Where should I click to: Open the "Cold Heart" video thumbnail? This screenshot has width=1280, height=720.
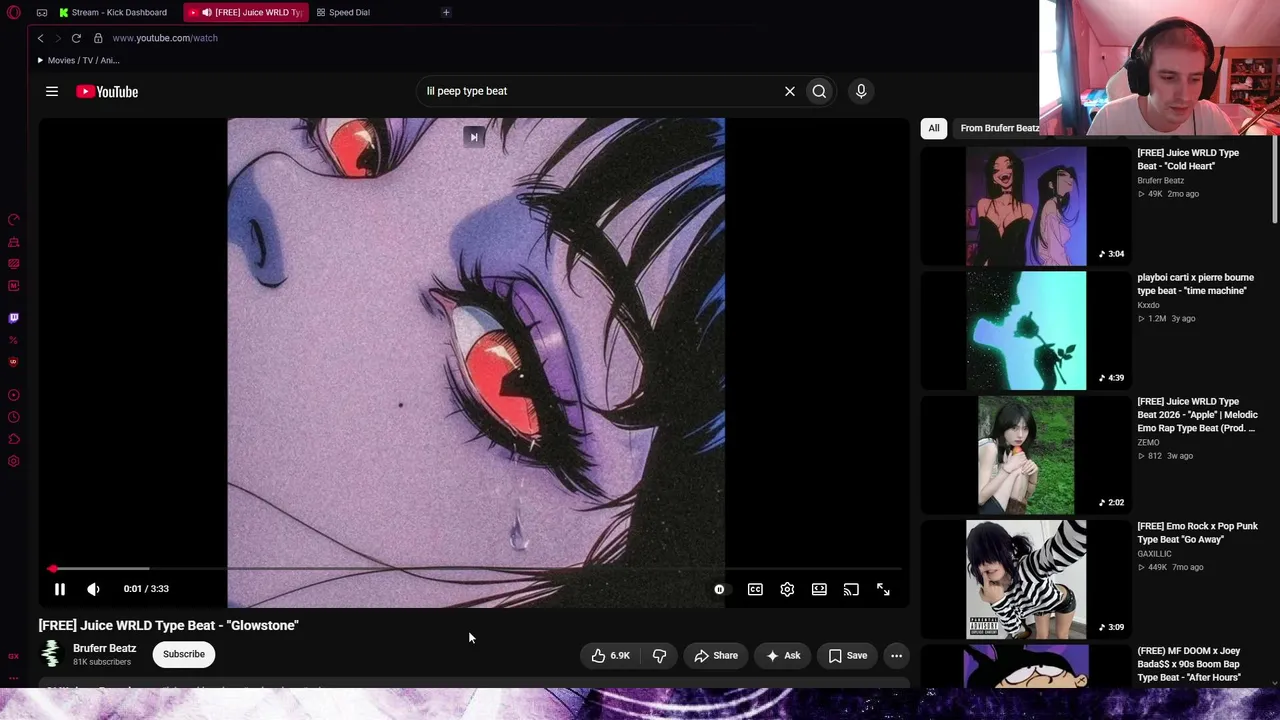coord(1026,206)
